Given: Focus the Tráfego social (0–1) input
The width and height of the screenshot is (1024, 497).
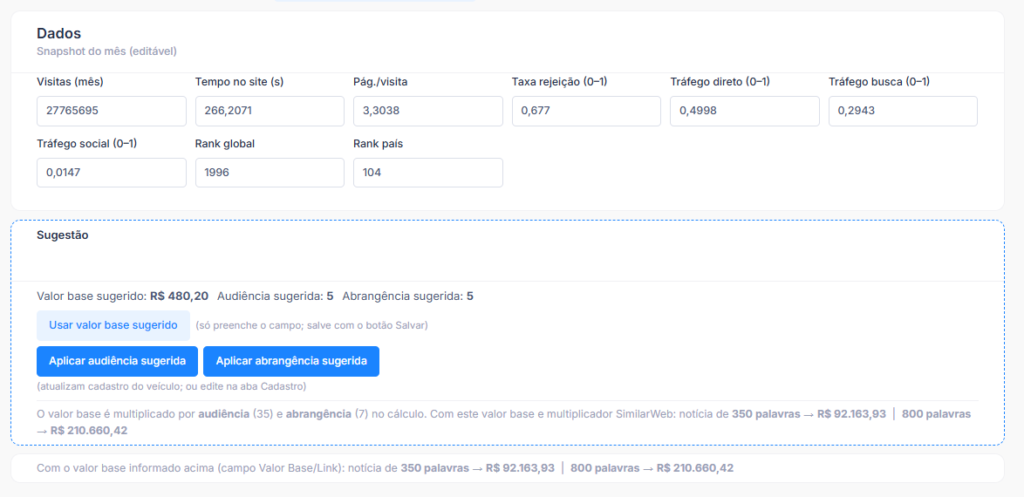Looking at the screenshot, I should click(x=111, y=172).
